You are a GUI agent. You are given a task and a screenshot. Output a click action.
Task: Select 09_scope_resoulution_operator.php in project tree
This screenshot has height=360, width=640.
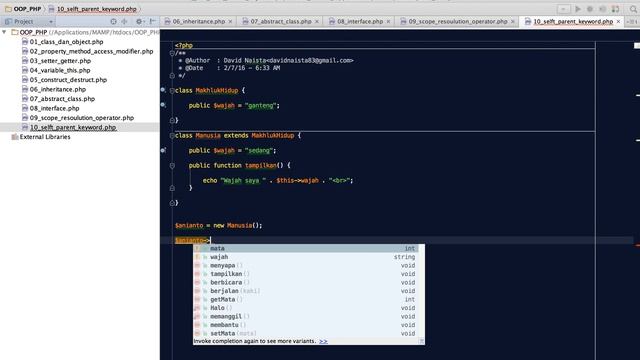(82, 118)
